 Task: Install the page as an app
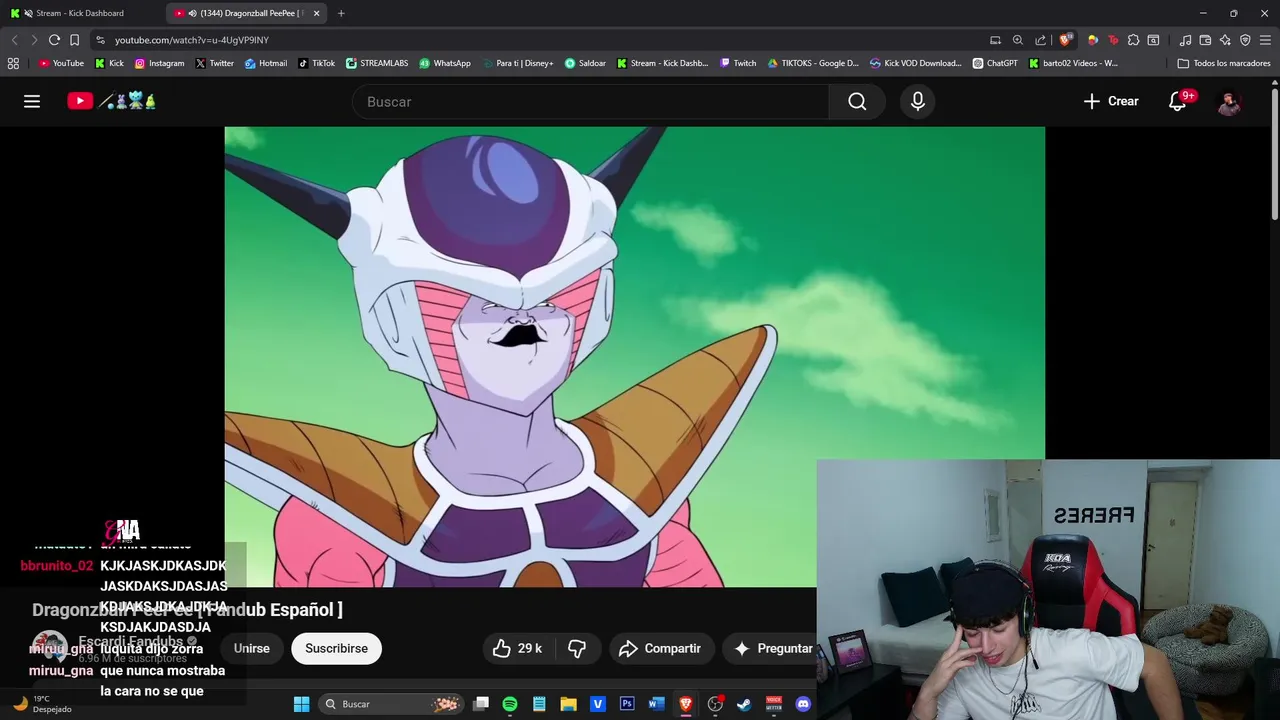pos(995,40)
